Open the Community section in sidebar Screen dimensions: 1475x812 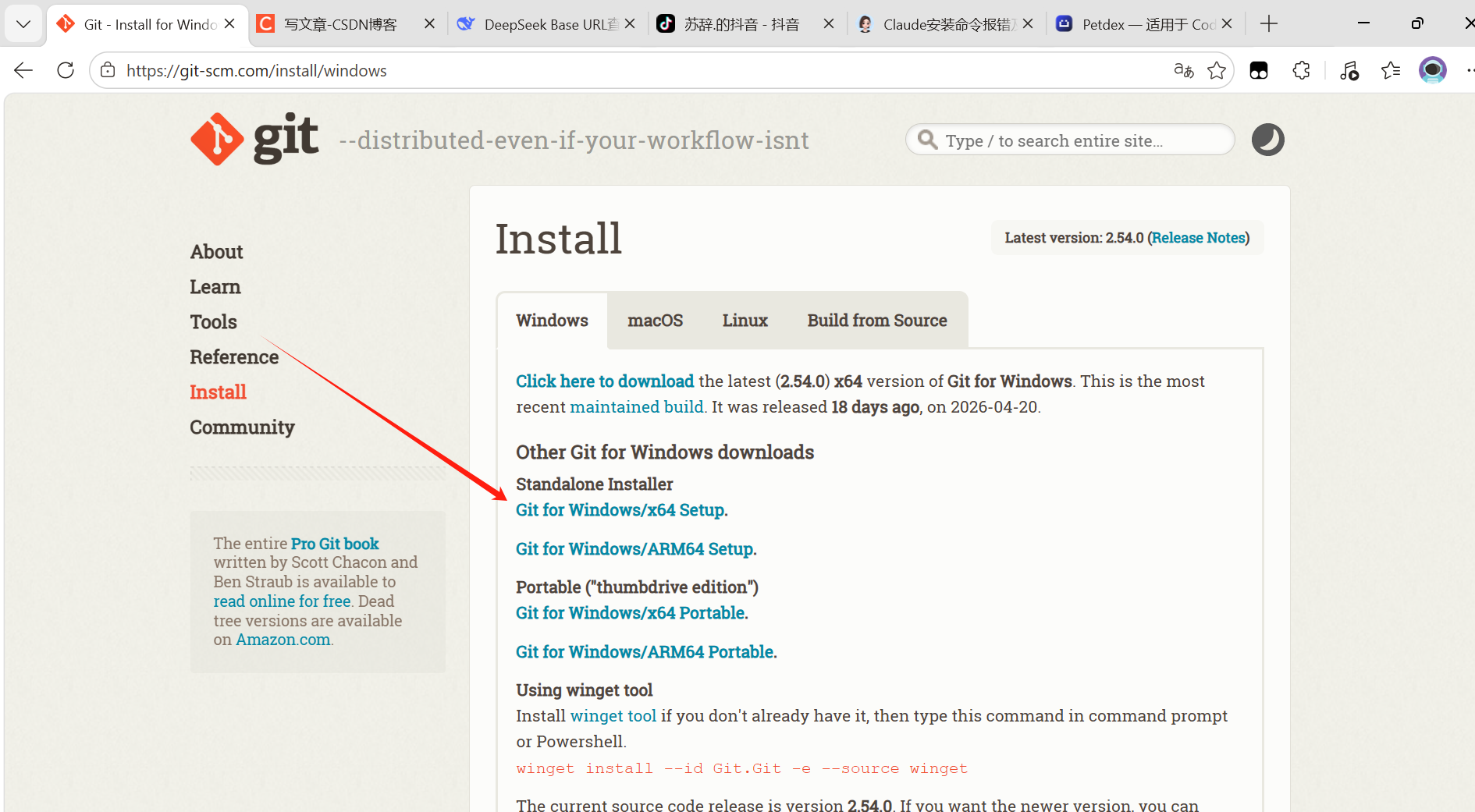tap(243, 427)
